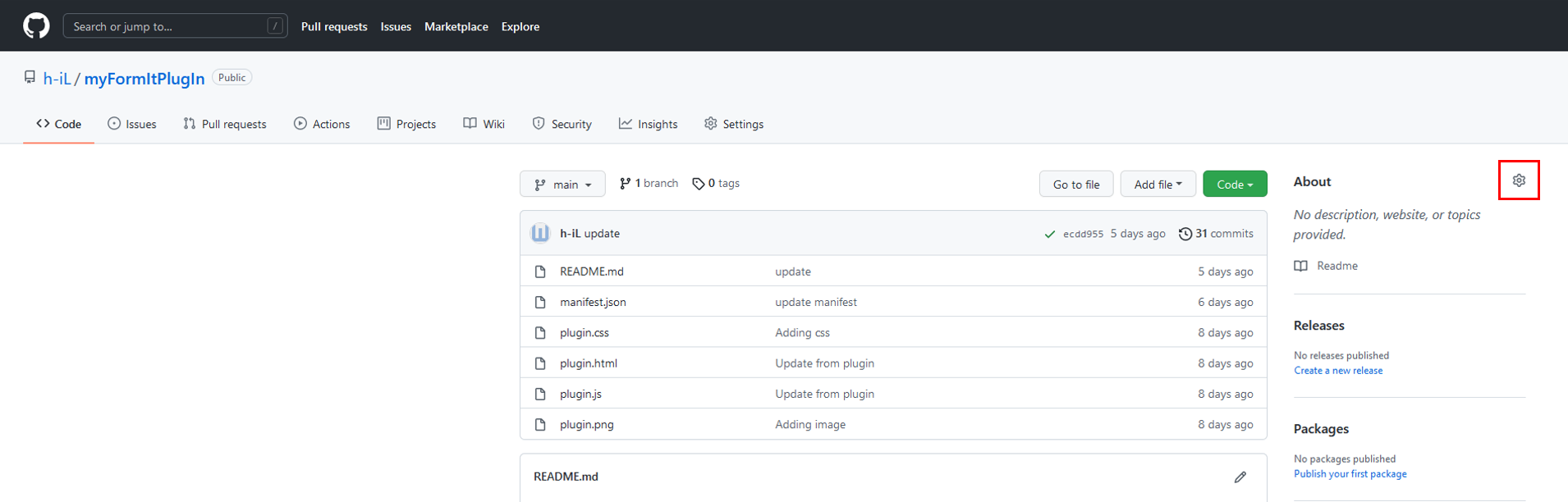Expand the main branch dropdown
The width and height of the screenshot is (1568, 502).
[562, 185]
